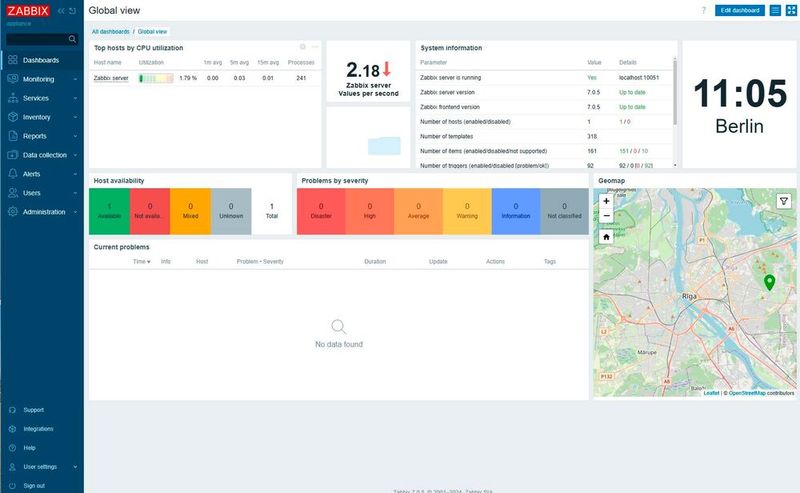Expand the Alerts menu
Image resolution: width=800 pixels, height=493 pixels.
pos(42,174)
